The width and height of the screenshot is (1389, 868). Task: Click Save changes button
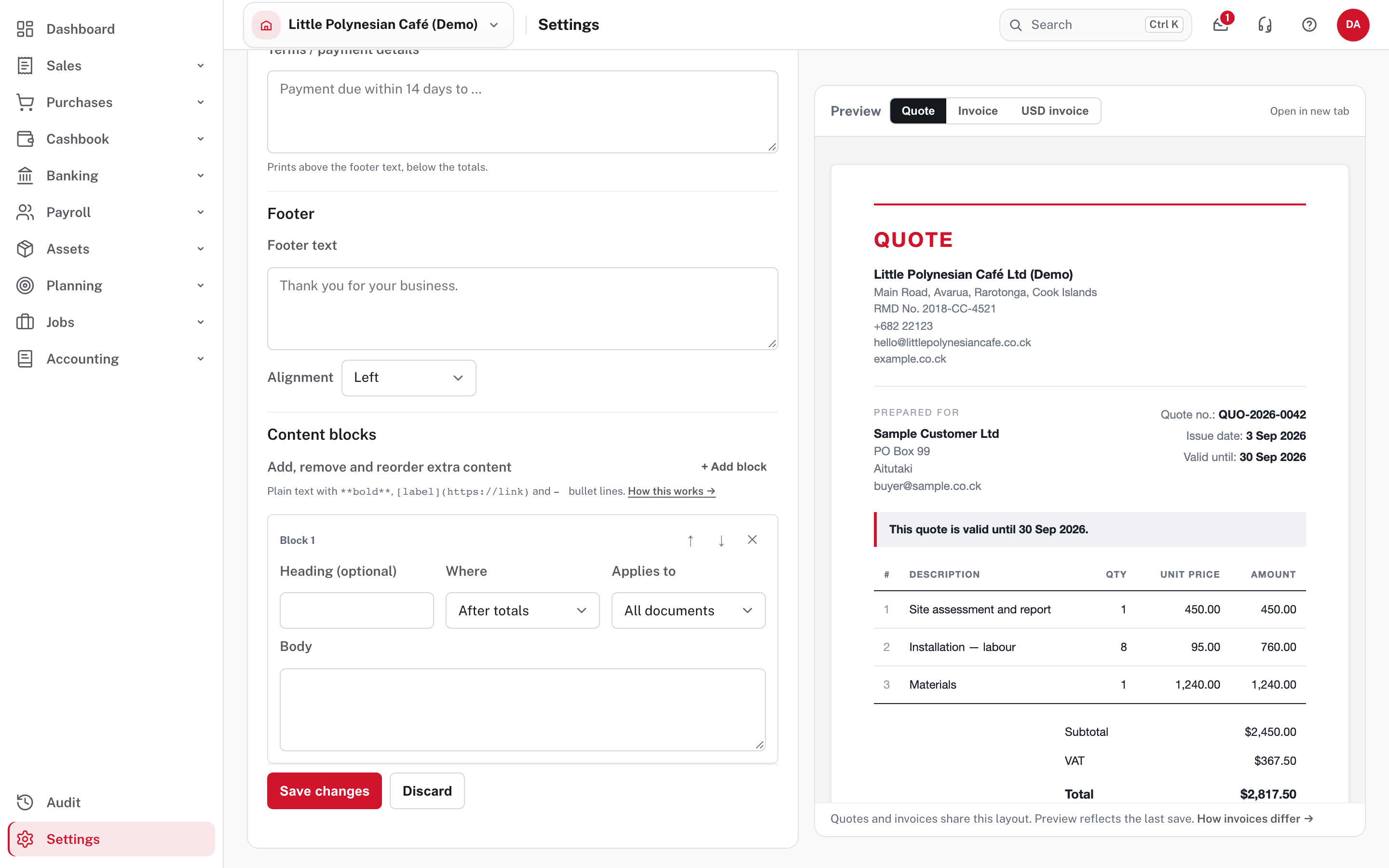coord(324,790)
